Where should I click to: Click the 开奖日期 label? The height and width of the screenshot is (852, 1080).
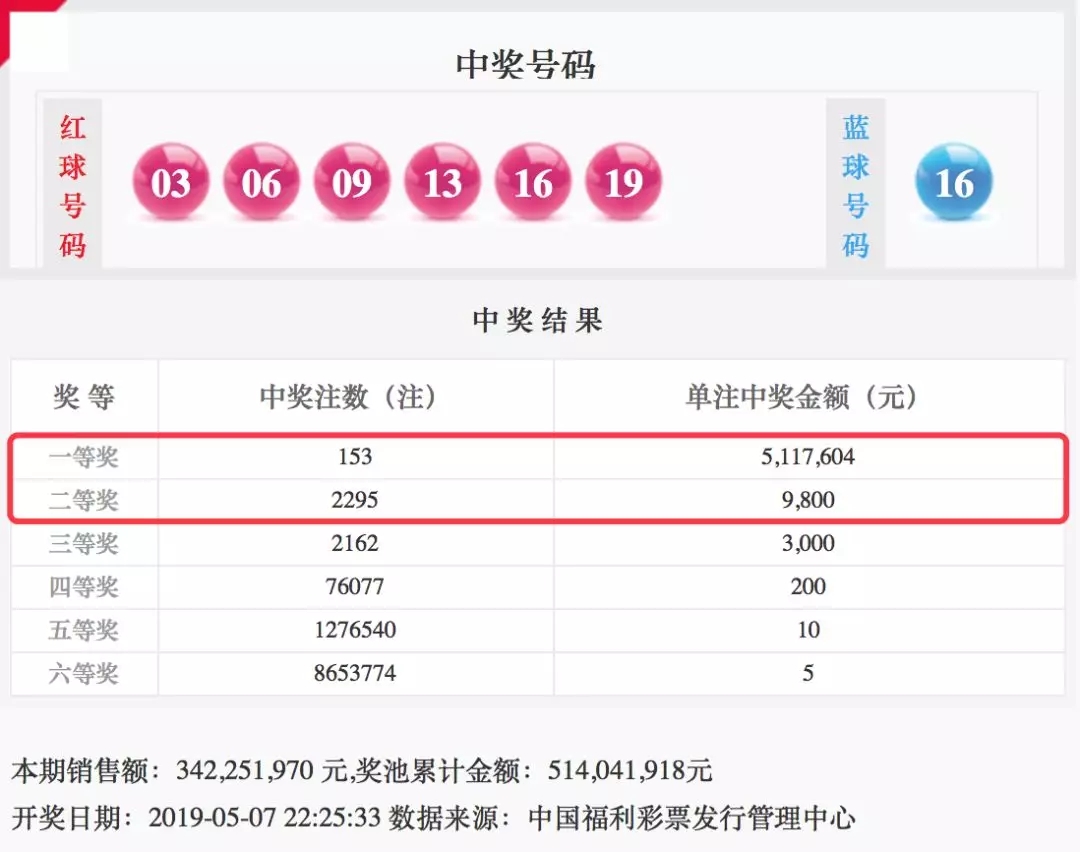coord(66,818)
